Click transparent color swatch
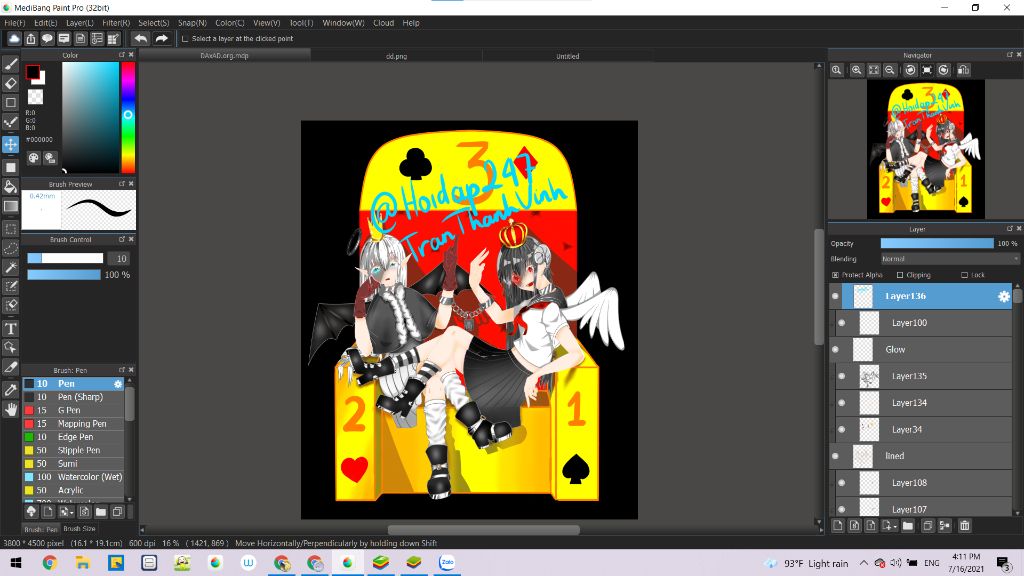 35,97
